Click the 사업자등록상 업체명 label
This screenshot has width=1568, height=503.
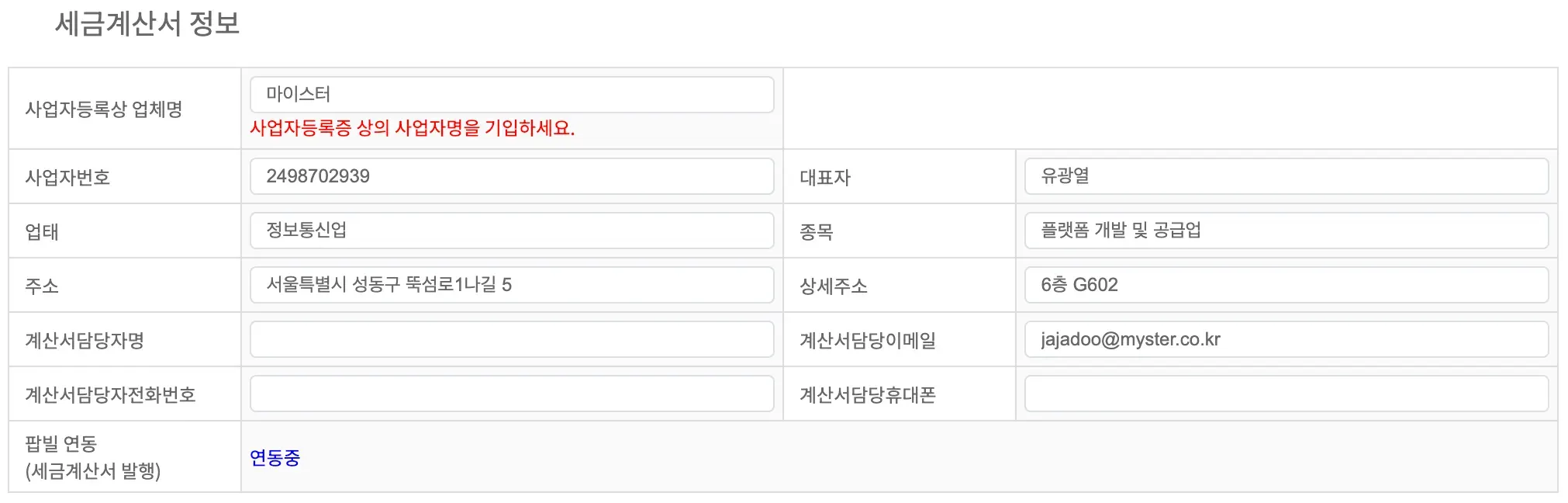point(104,109)
